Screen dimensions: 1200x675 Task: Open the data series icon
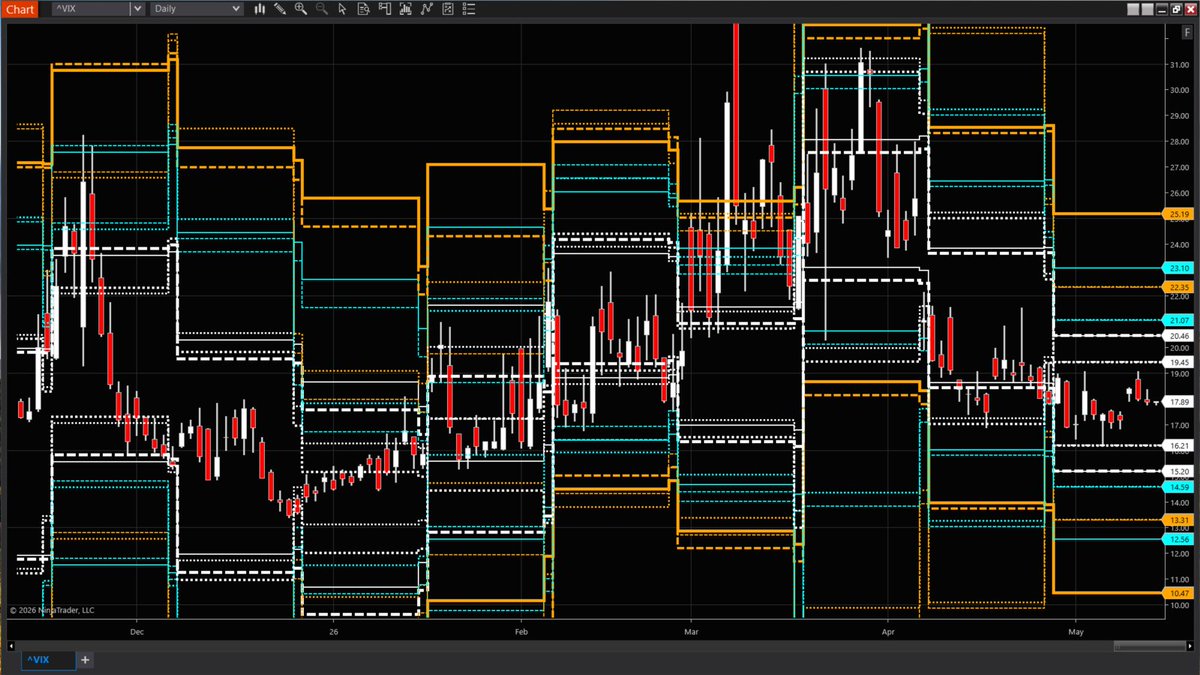(x=405, y=8)
